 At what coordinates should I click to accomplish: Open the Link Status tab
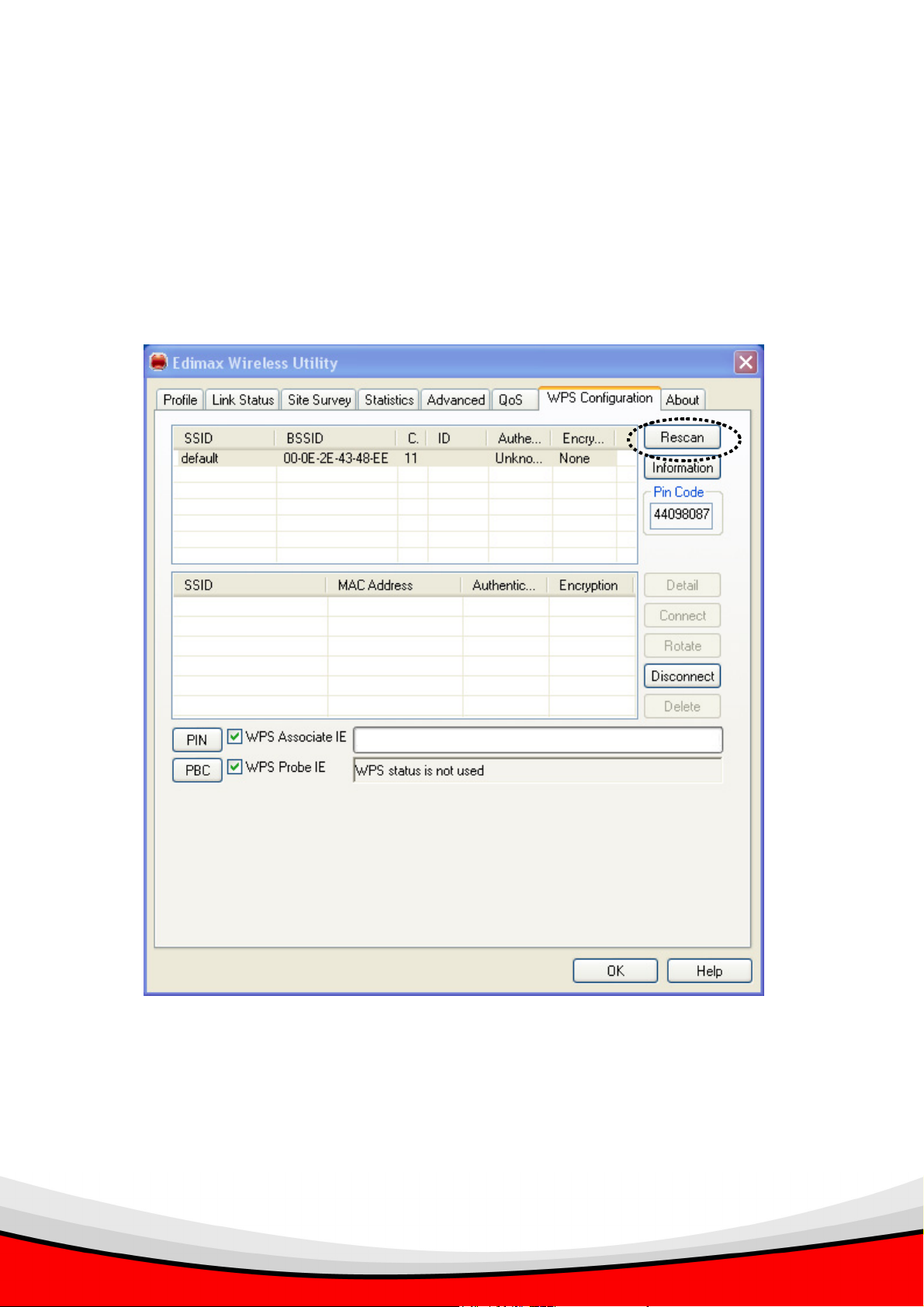coord(243,399)
